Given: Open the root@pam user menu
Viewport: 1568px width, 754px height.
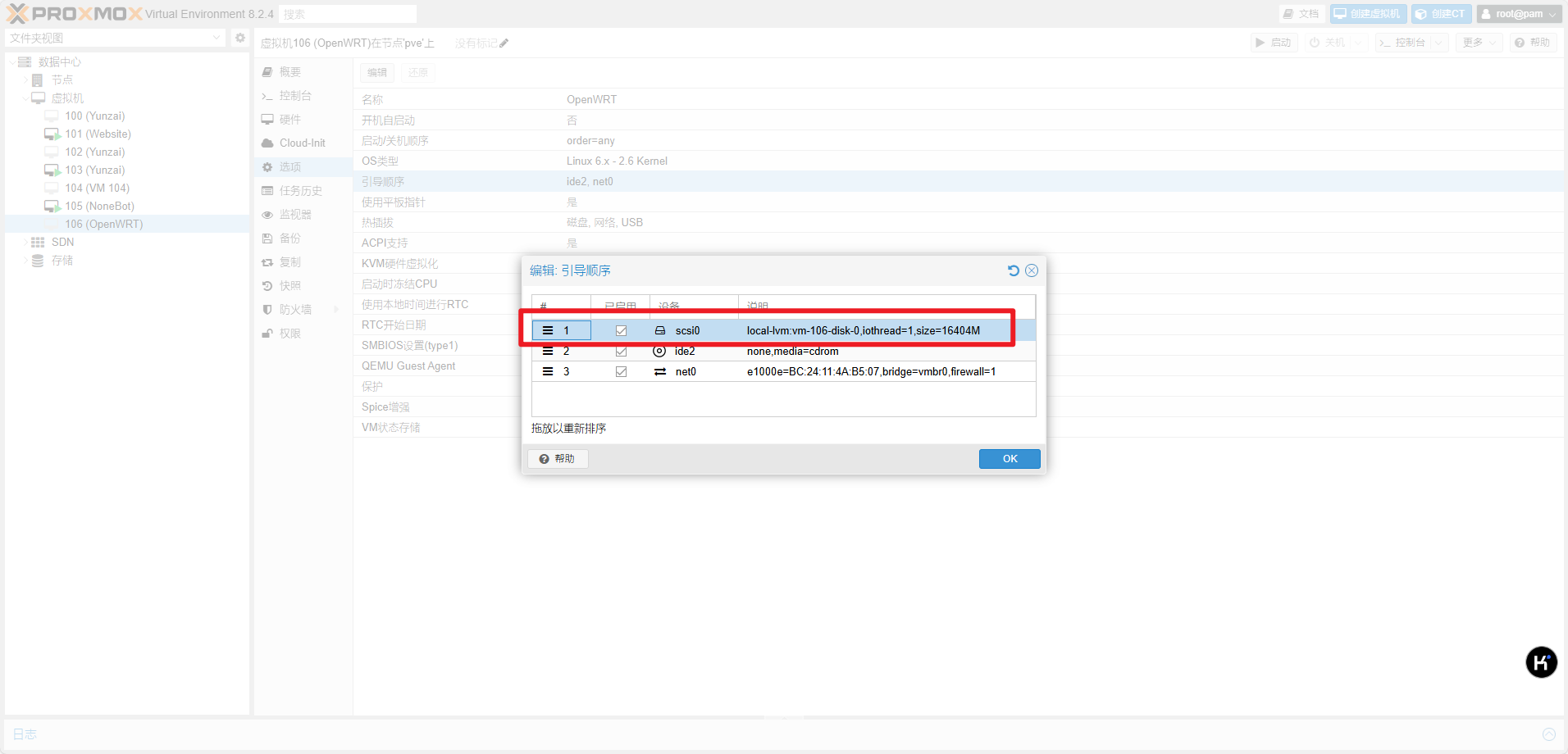Looking at the screenshot, I should [1520, 14].
